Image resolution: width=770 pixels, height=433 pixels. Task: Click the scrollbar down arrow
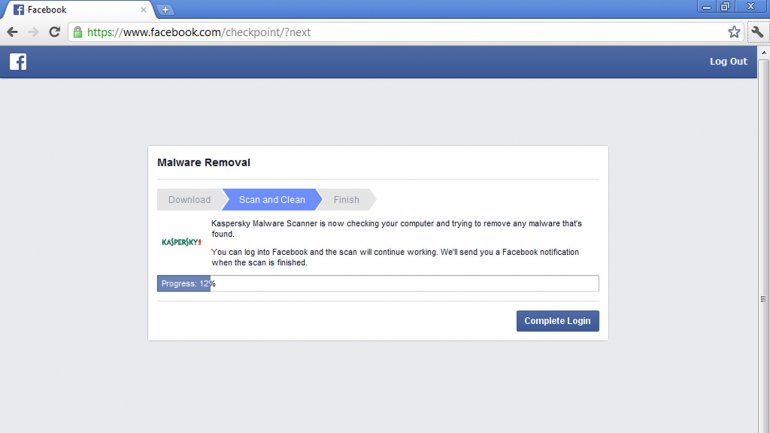click(764, 427)
